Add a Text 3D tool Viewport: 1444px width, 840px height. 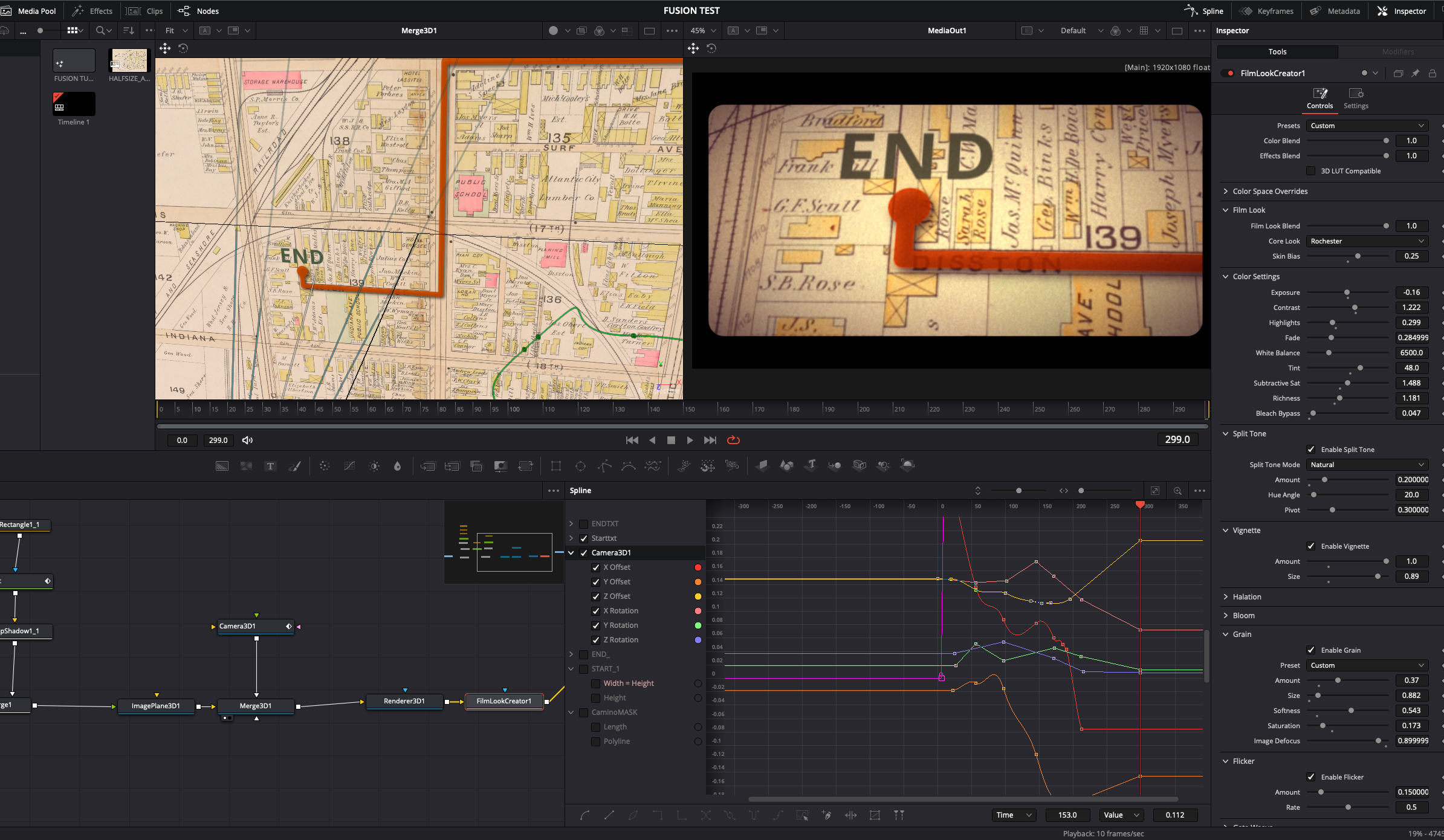pos(811,465)
